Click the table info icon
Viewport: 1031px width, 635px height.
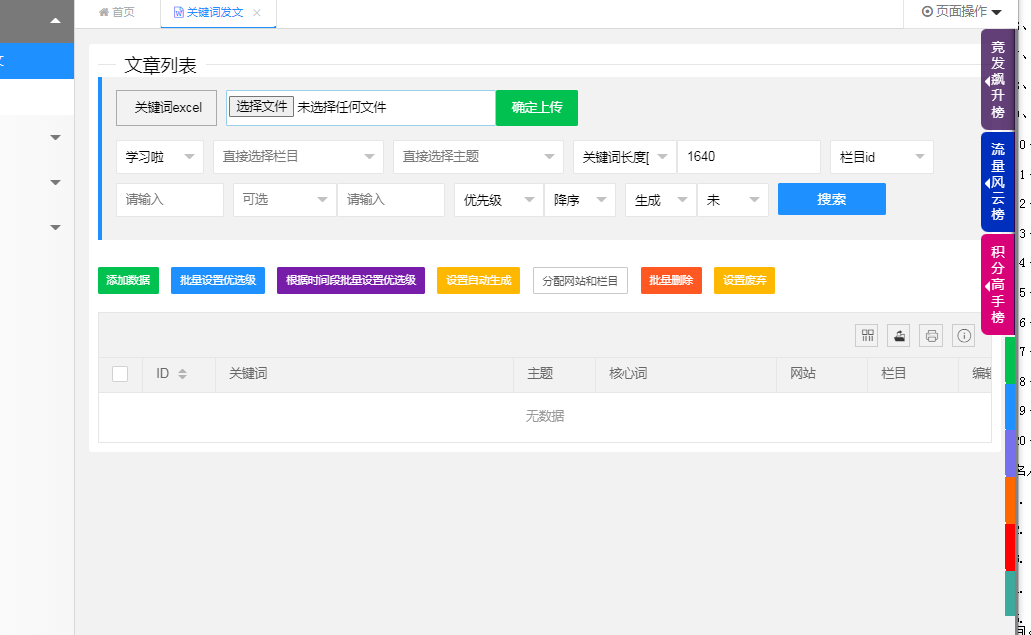pyautogui.click(x=964, y=336)
